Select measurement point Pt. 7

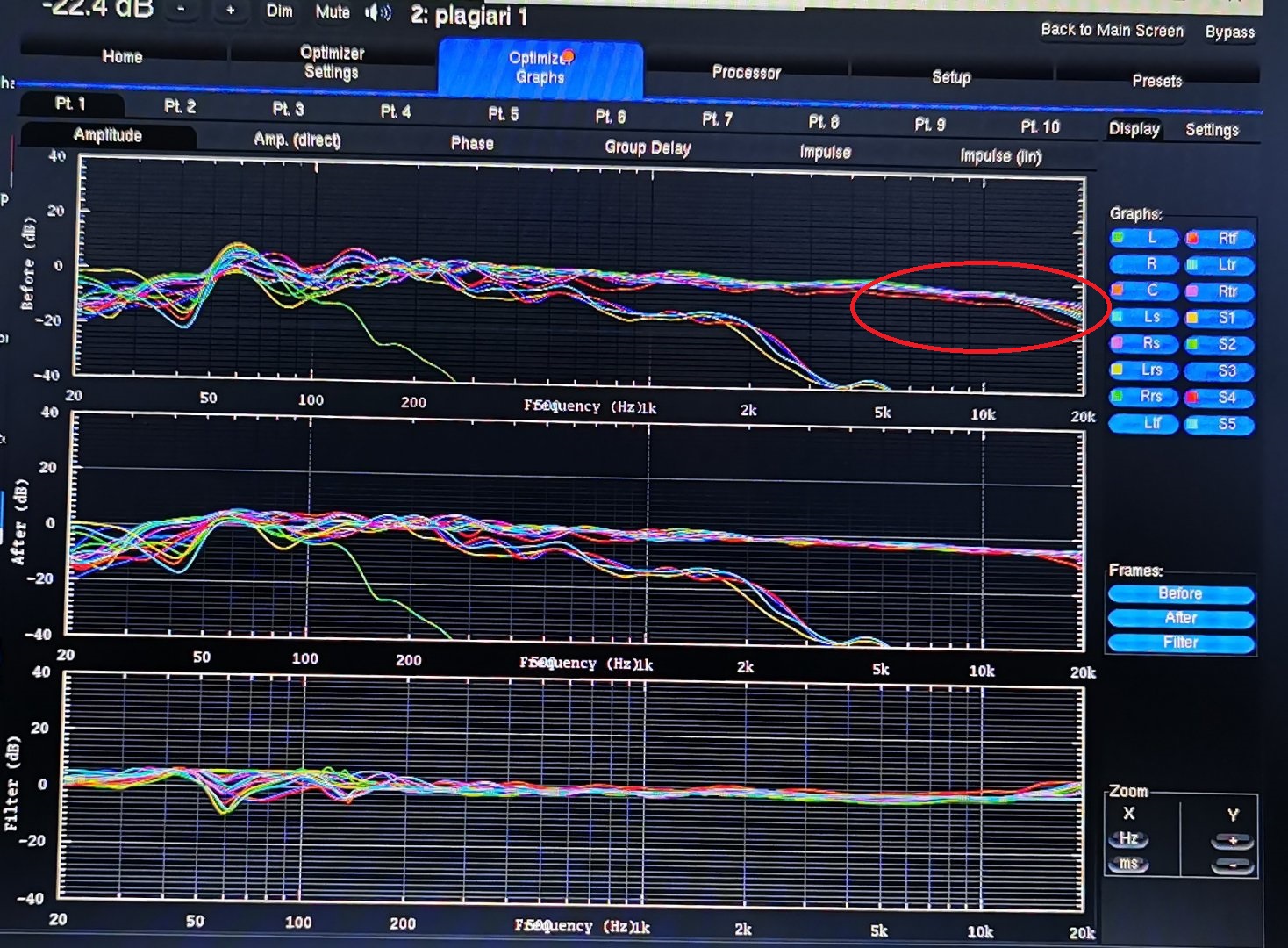[717, 119]
